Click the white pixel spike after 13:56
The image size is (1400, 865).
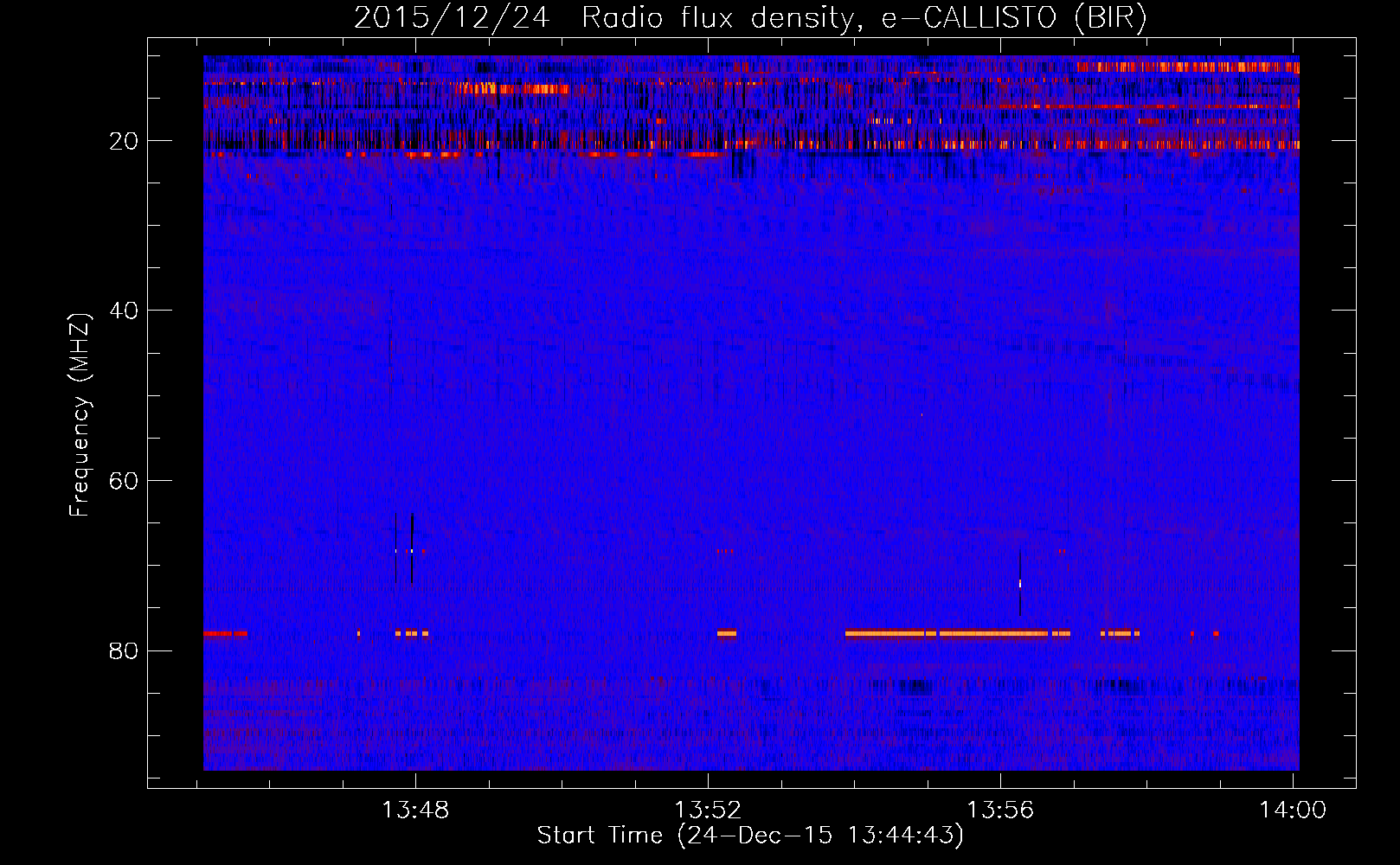[x=1020, y=584]
